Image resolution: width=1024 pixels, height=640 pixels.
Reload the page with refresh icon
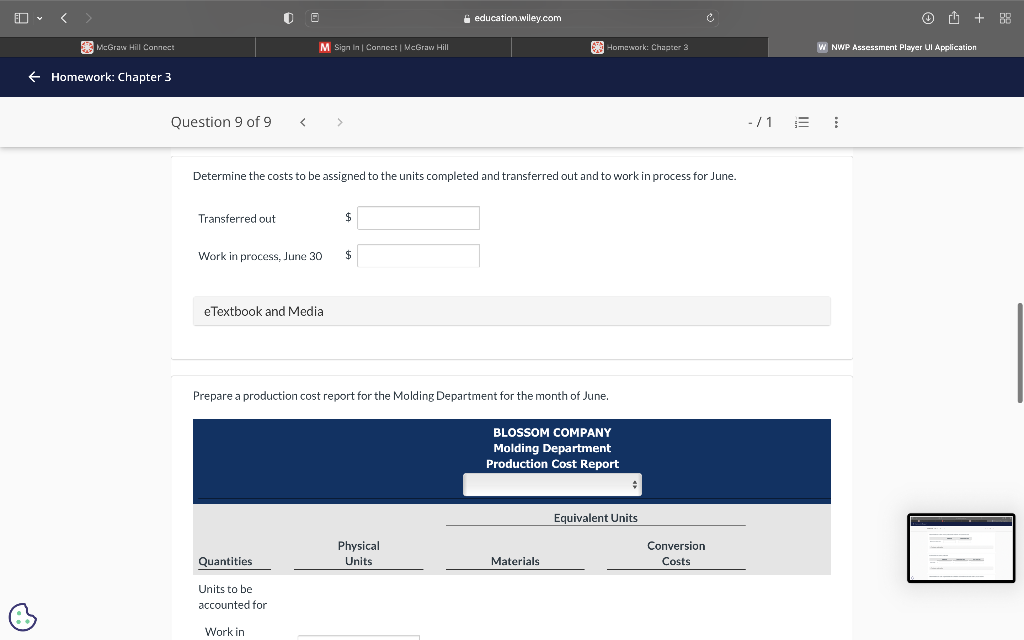[710, 18]
